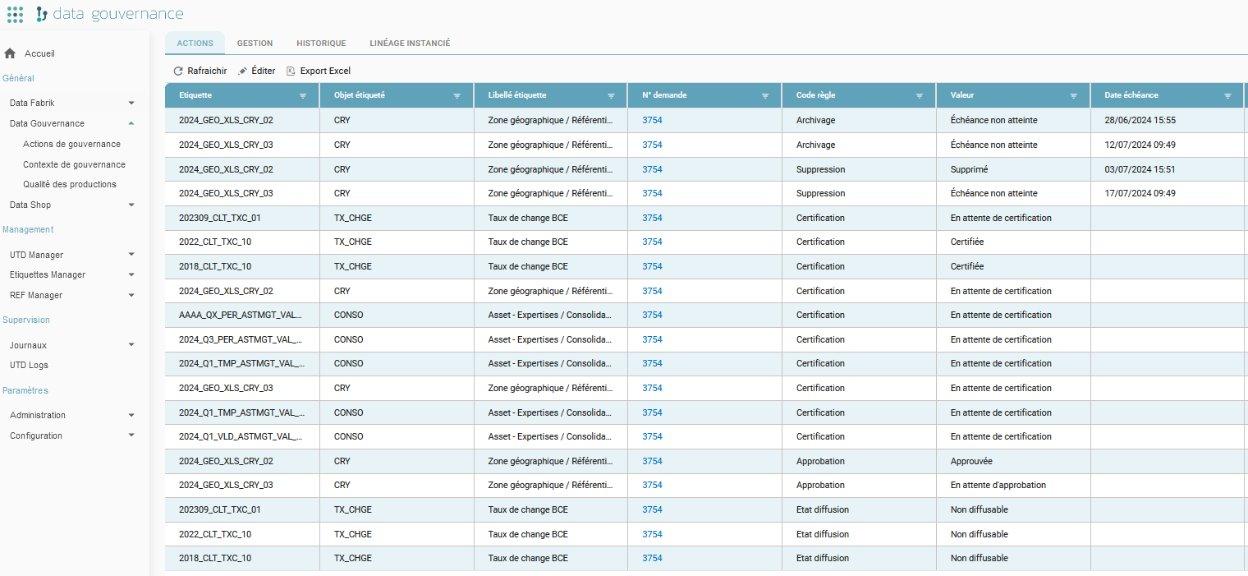Open filter menu on Objet étiqueté column

point(457,96)
